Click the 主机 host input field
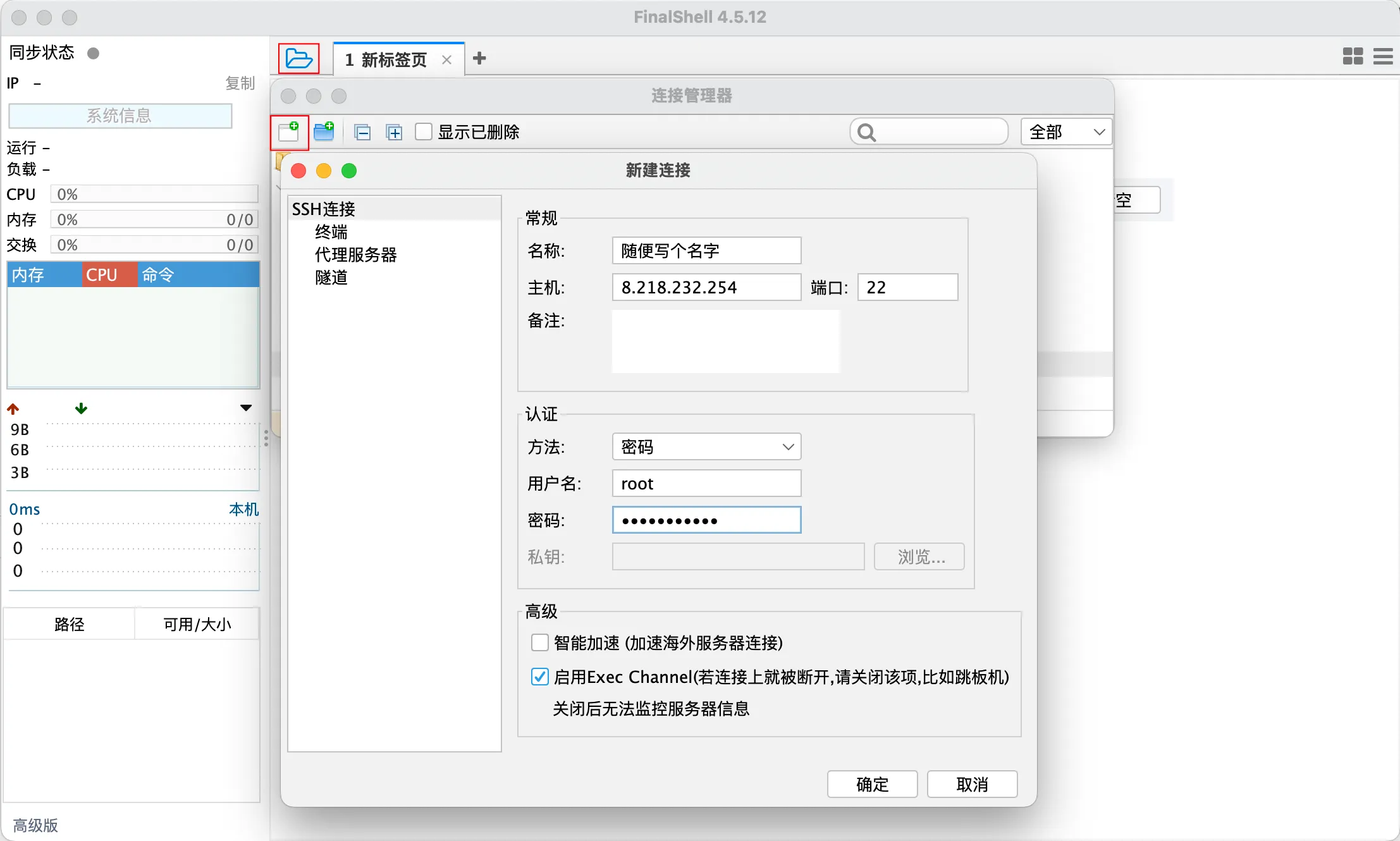The image size is (1400, 841). [x=707, y=287]
